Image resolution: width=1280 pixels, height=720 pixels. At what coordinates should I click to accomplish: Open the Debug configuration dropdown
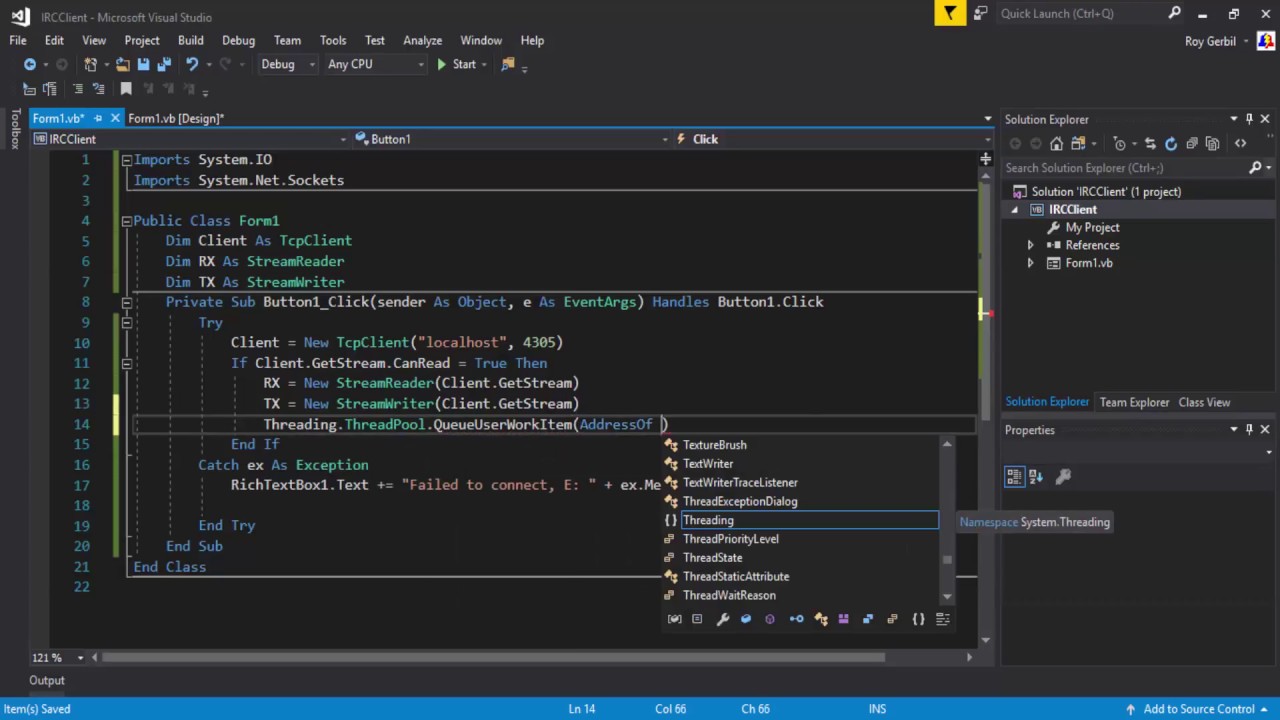coord(288,64)
